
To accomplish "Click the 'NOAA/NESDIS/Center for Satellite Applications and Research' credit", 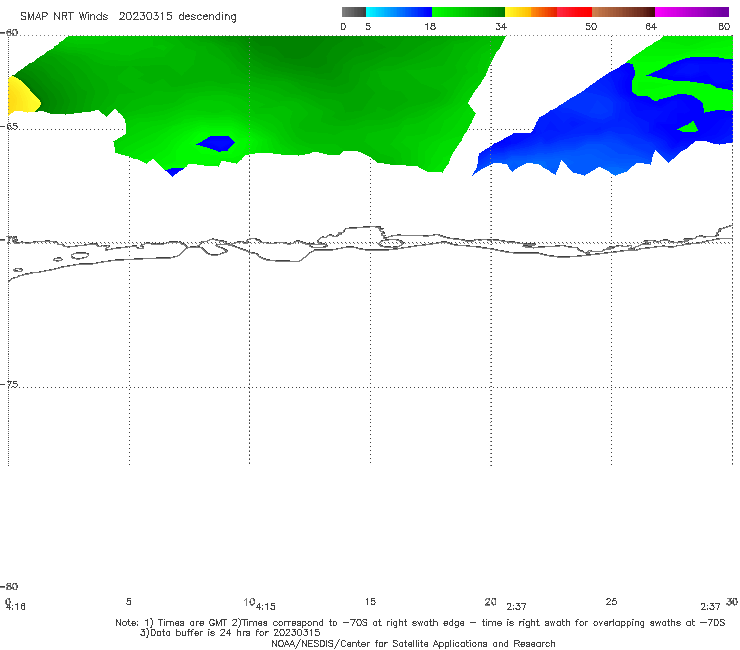I will [413, 644].
